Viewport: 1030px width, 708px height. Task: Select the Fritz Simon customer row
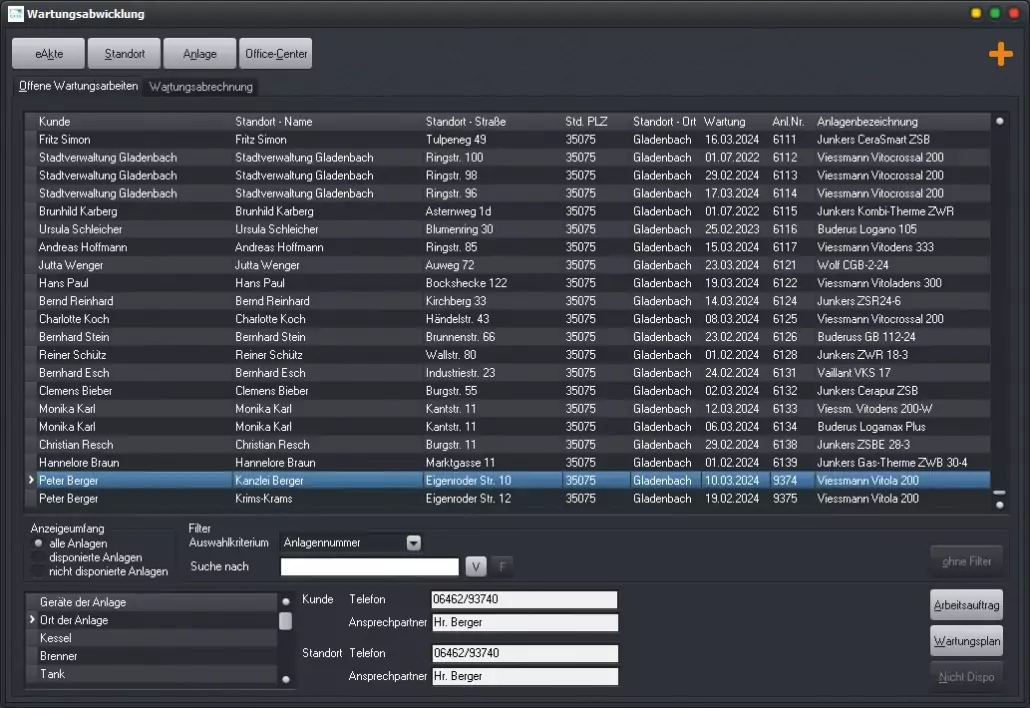tap(507, 139)
